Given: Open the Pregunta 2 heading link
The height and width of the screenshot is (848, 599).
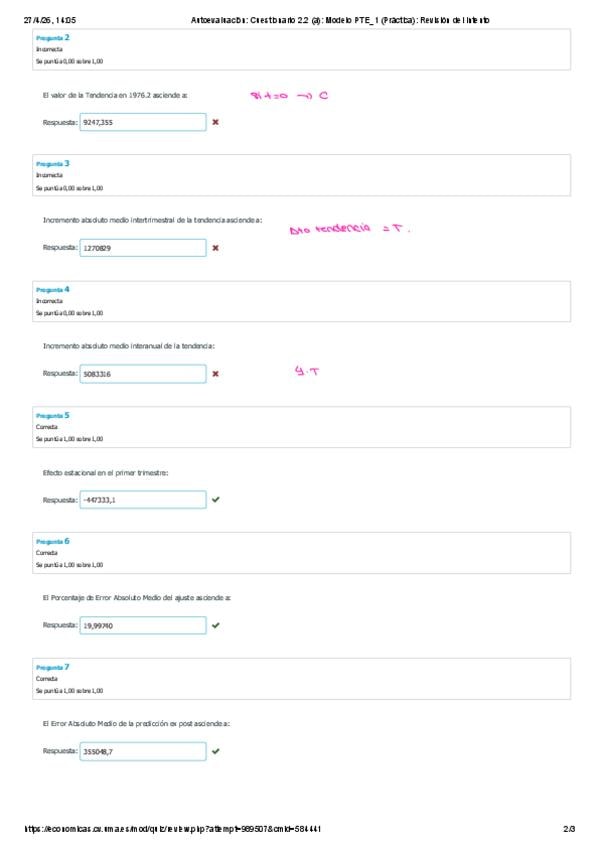Looking at the screenshot, I should (52, 38).
